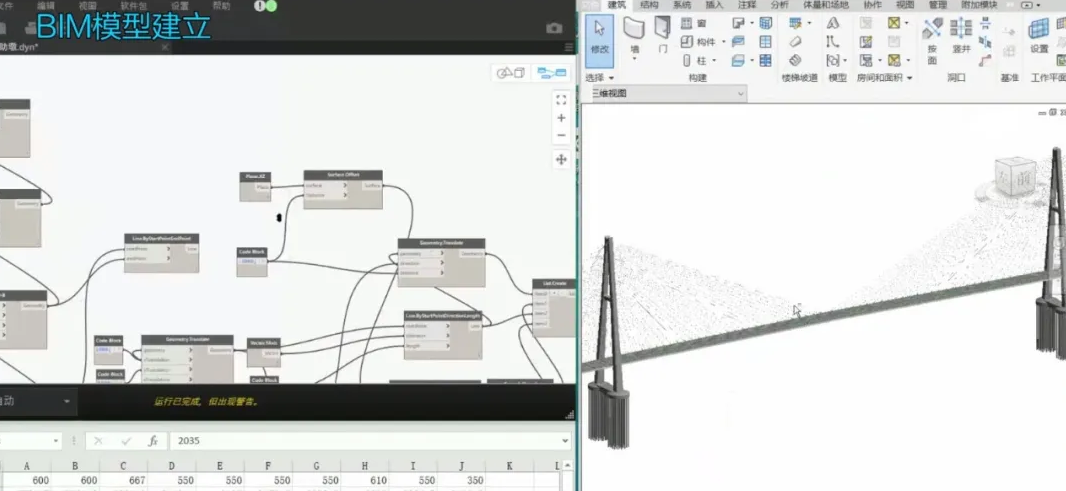Select the Model Group icon in Revit
Image resolution: width=1066 pixels, height=491 pixels.
(832, 61)
